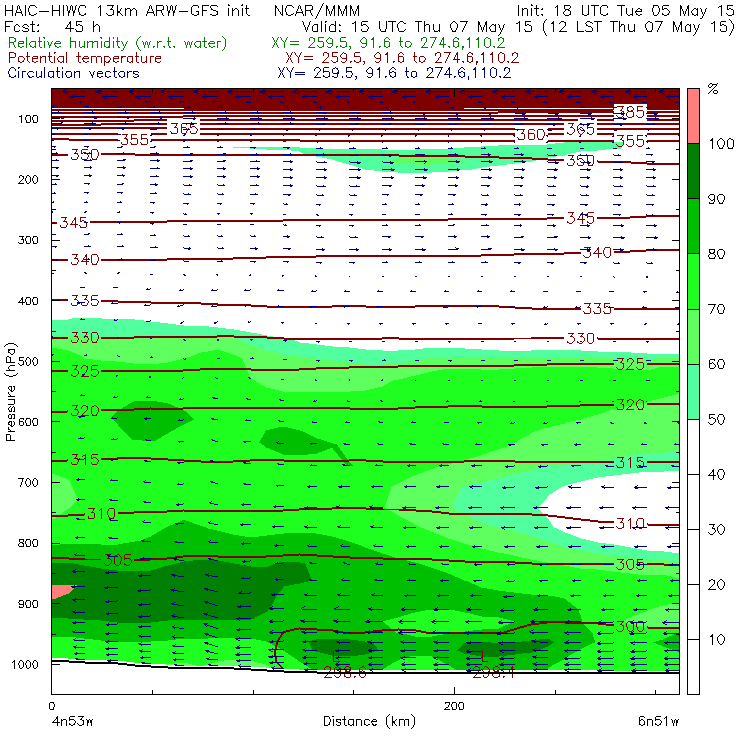Click the 'Pressure (hPa)' axis label
This screenshot has width=740, height=740.
click(10, 392)
